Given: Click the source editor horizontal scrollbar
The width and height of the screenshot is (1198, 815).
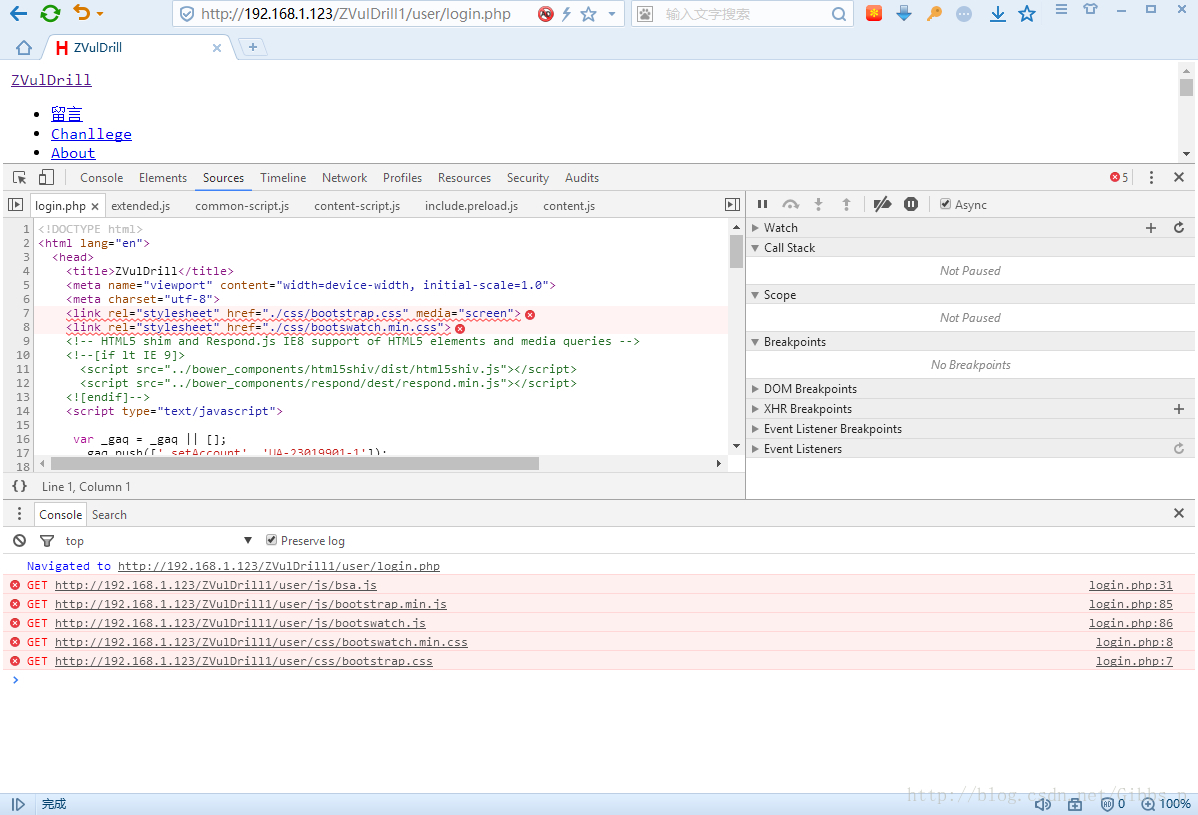Looking at the screenshot, I should coord(295,464).
